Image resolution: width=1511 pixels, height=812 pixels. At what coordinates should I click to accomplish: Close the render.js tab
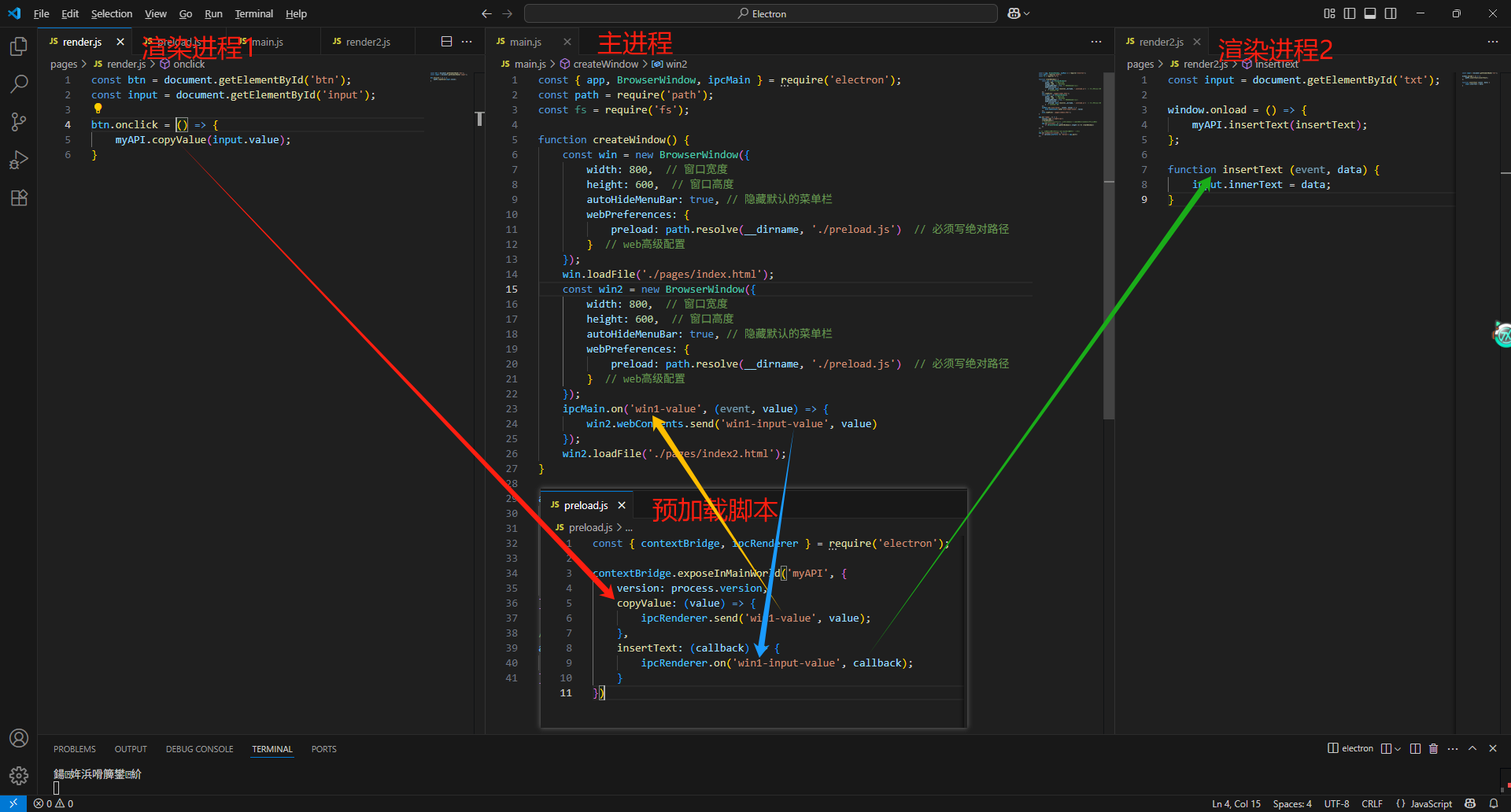coord(120,42)
